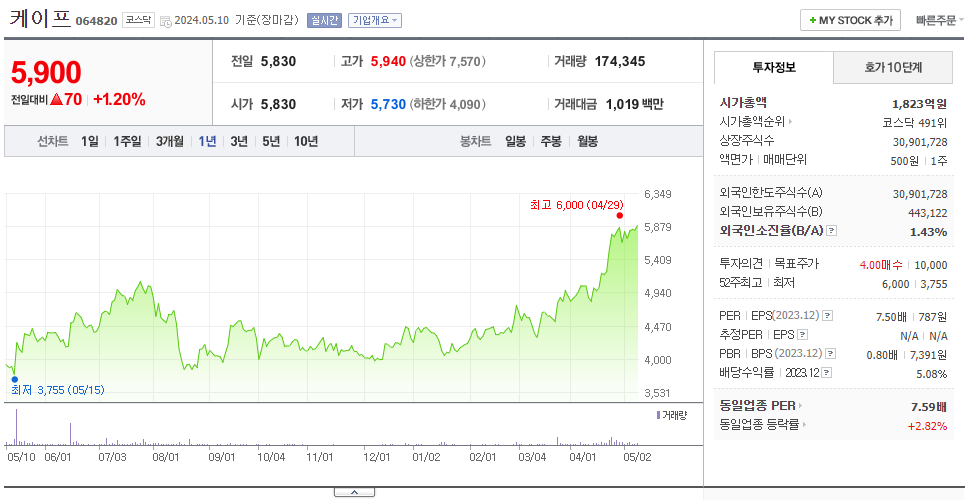Image resolution: width=968 pixels, height=500 pixels.
Task: Click help icon next to 외국인소진율(B/A)
Action: pyautogui.click(x=832, y=231)
